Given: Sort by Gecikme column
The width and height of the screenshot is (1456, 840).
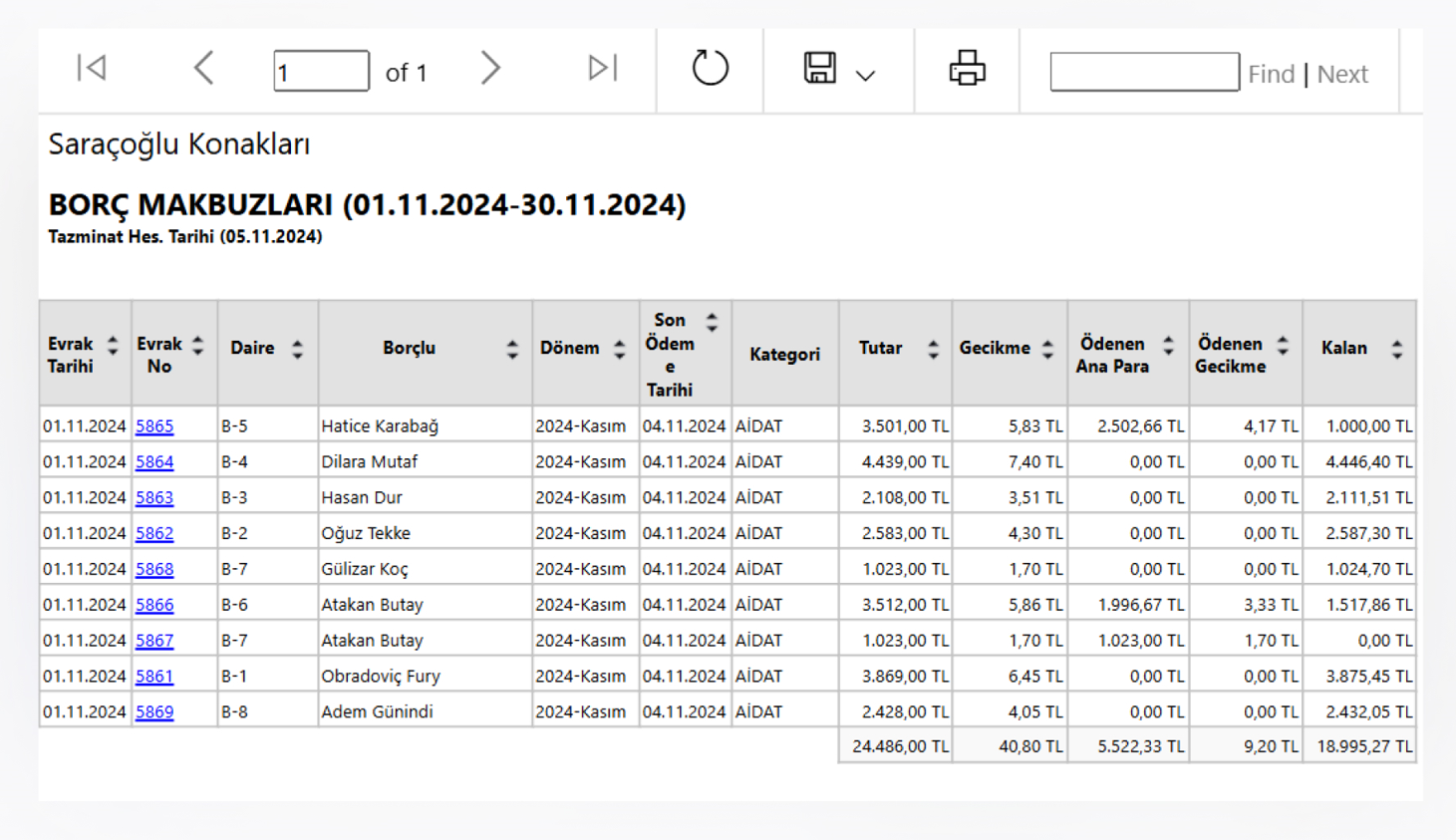Looking at the screenshot, I should [1047, 350].
